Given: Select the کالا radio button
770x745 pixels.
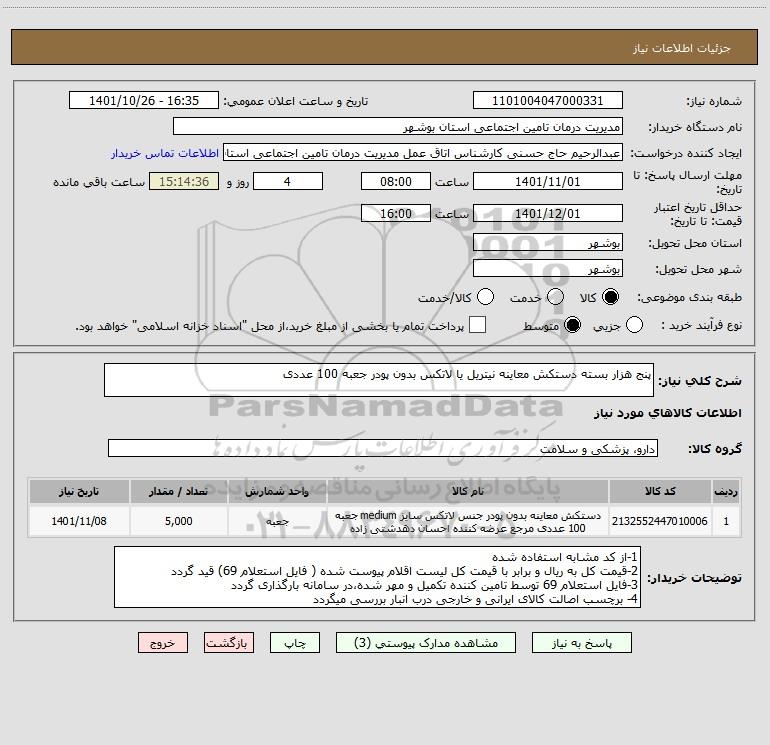Looking at the screenshot, I should [610, 297].
